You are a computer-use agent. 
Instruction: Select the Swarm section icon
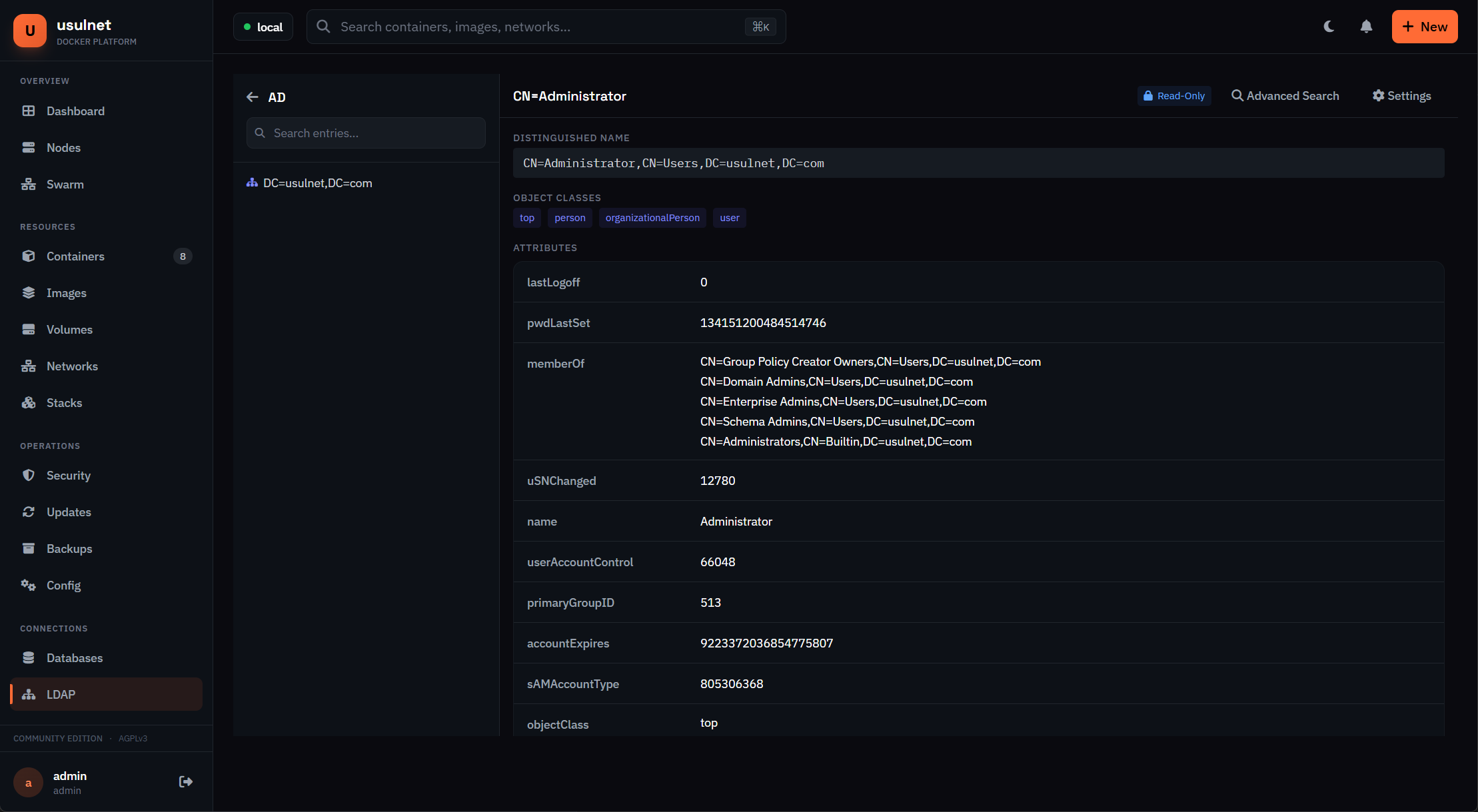[29, 184]
